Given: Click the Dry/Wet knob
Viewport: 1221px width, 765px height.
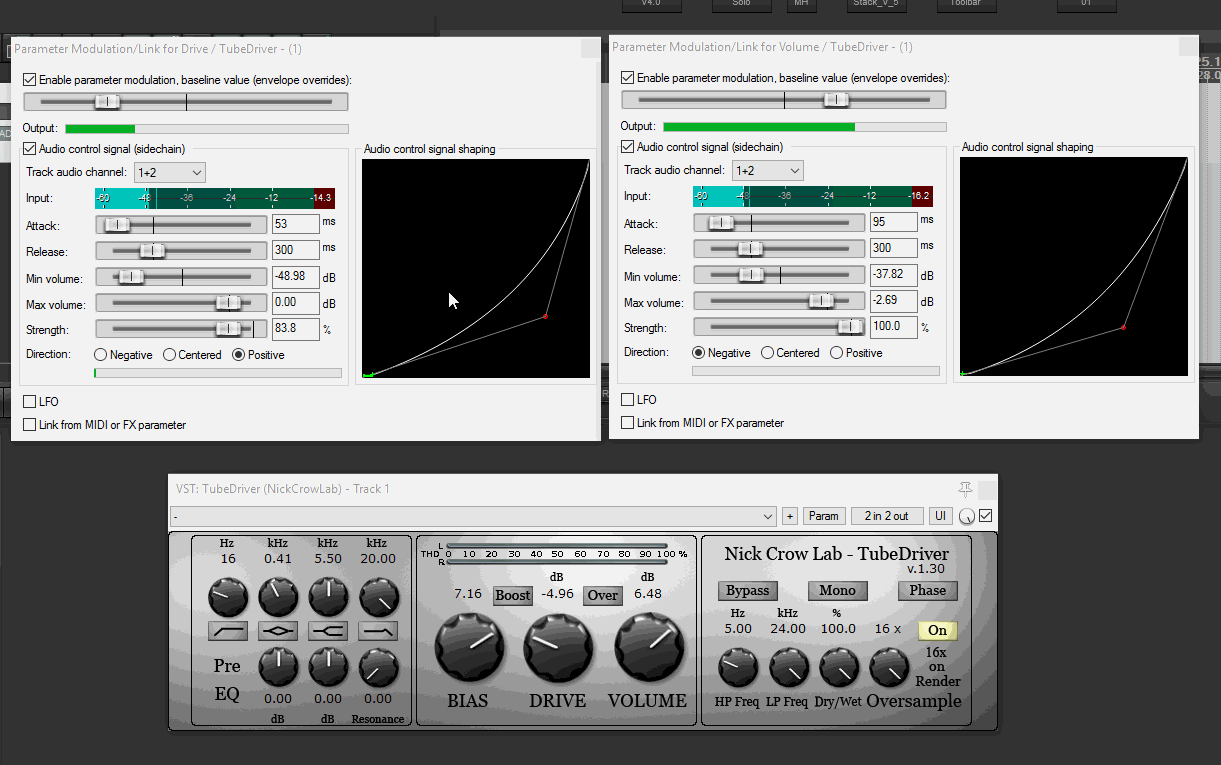Looking at the screenshot, I should 838,668.
